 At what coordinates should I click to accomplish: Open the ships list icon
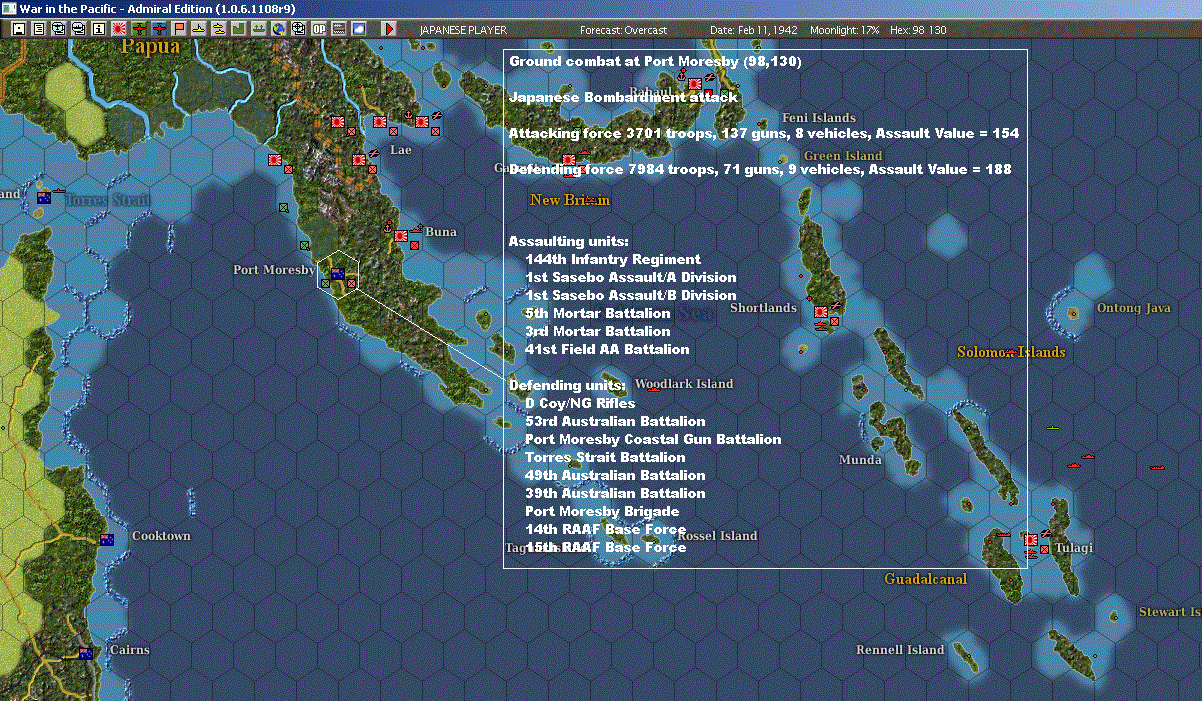[79, 29]
